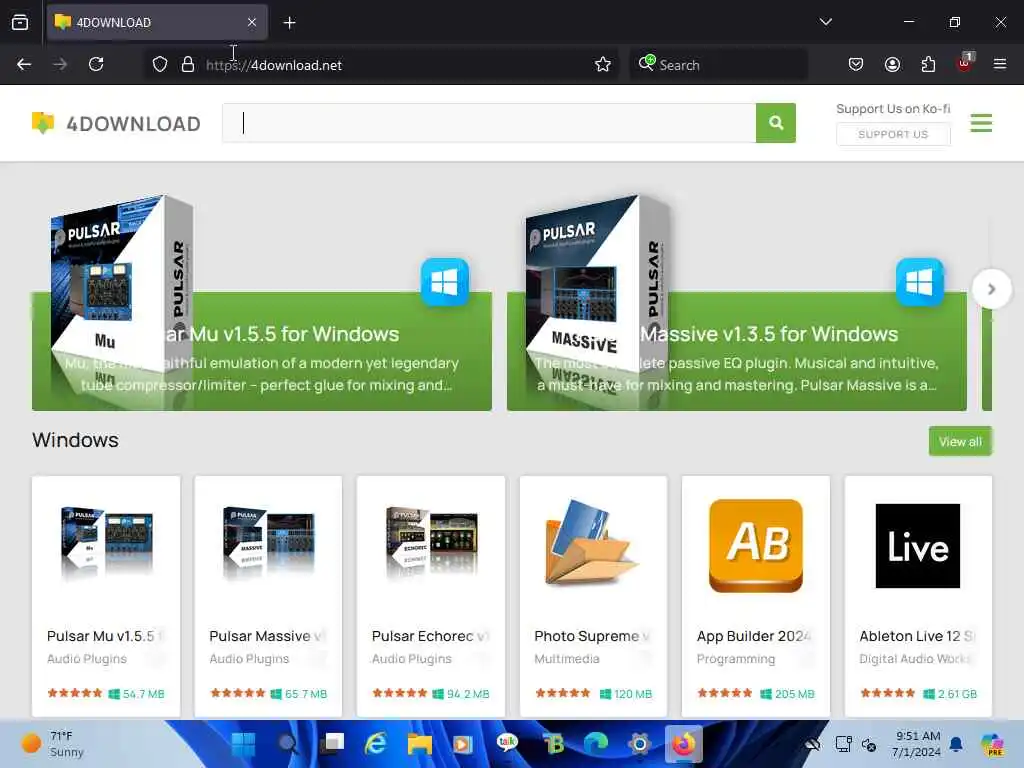Click the notification bell in tray

956,744
